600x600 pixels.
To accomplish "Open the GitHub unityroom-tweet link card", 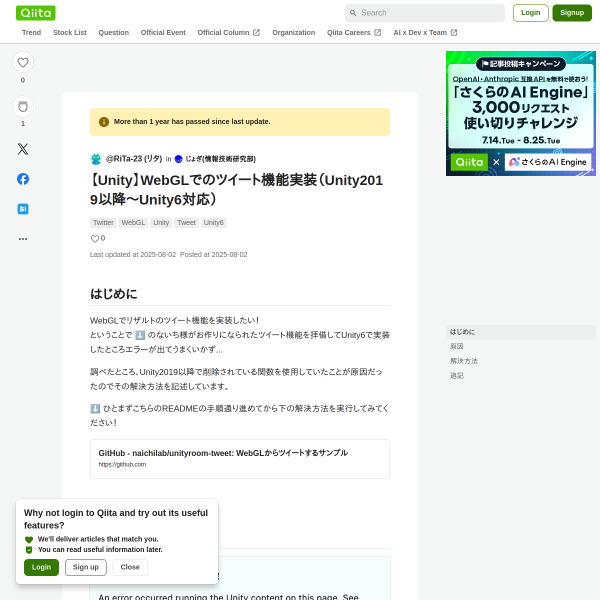I will coord(240,459).
